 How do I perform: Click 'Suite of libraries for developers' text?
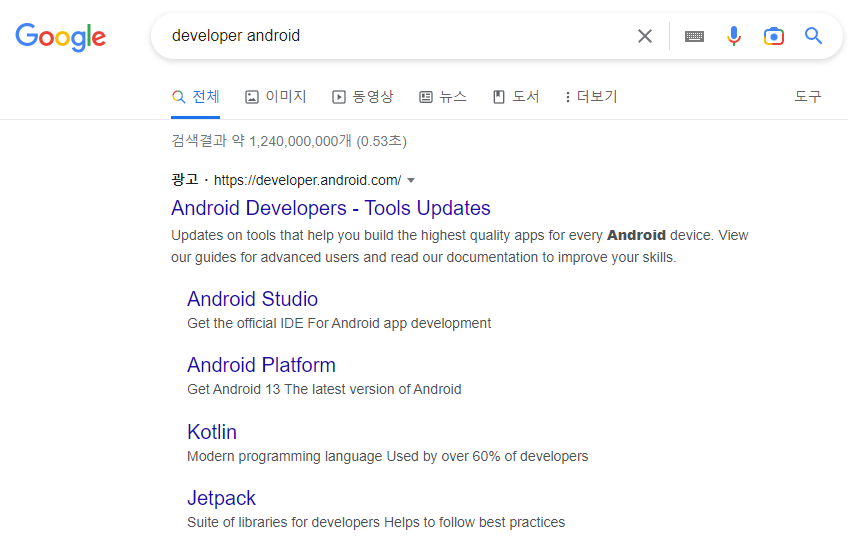[x=376, y=523]
